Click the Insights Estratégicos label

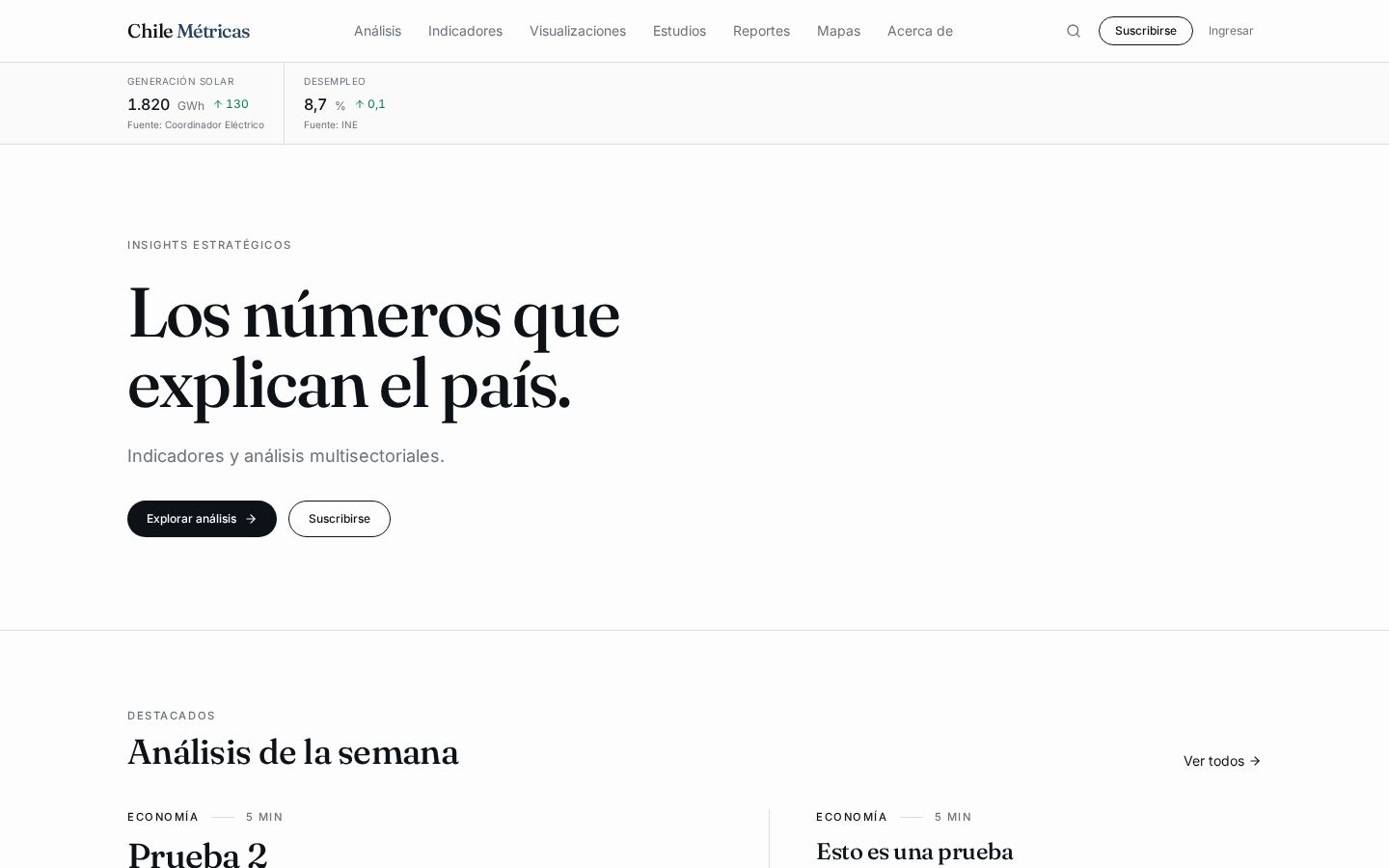pos(209,245)
